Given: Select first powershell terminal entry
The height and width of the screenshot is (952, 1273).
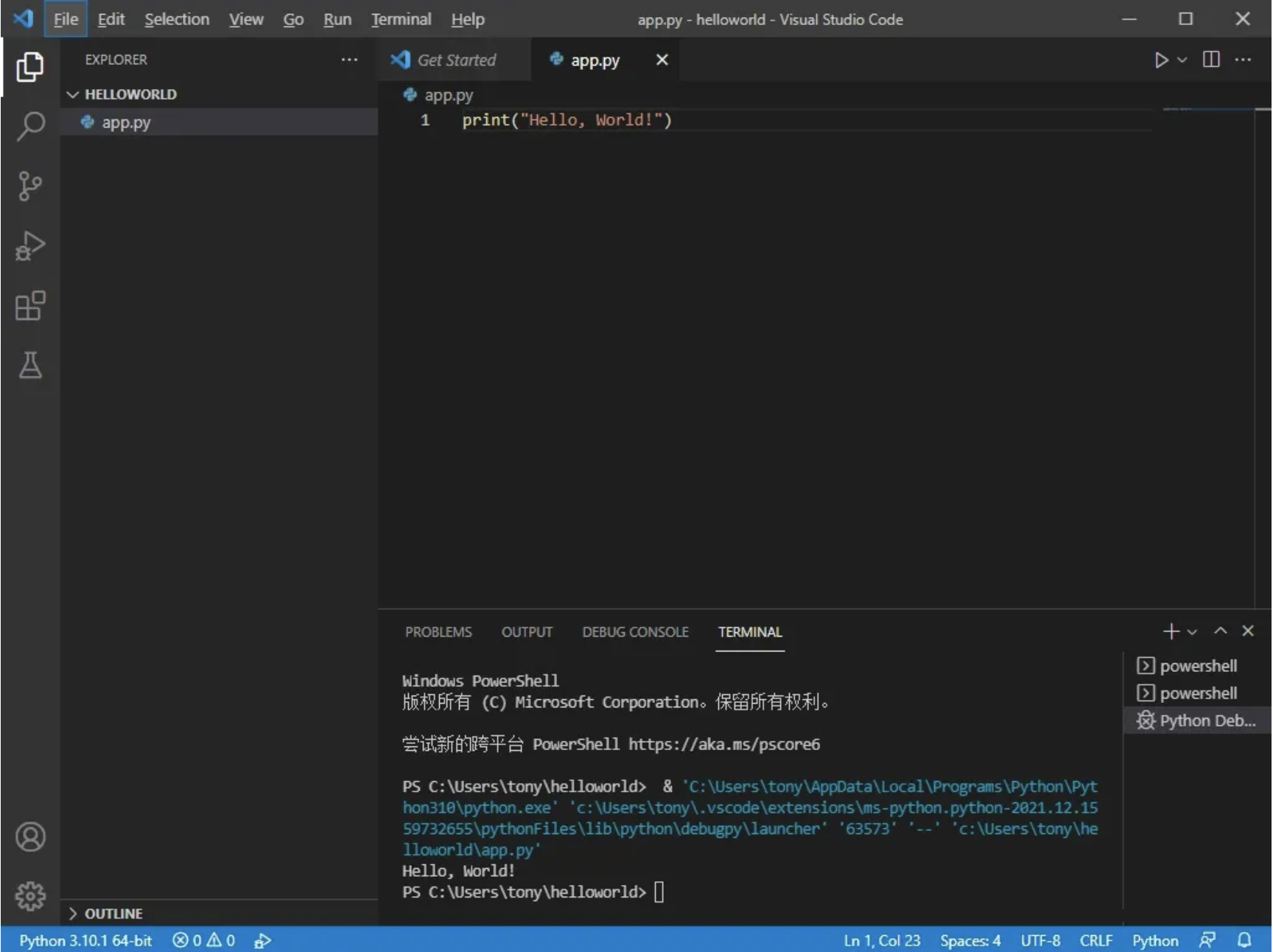Looking at the screenshot, I should click(x=1197, y=666).
